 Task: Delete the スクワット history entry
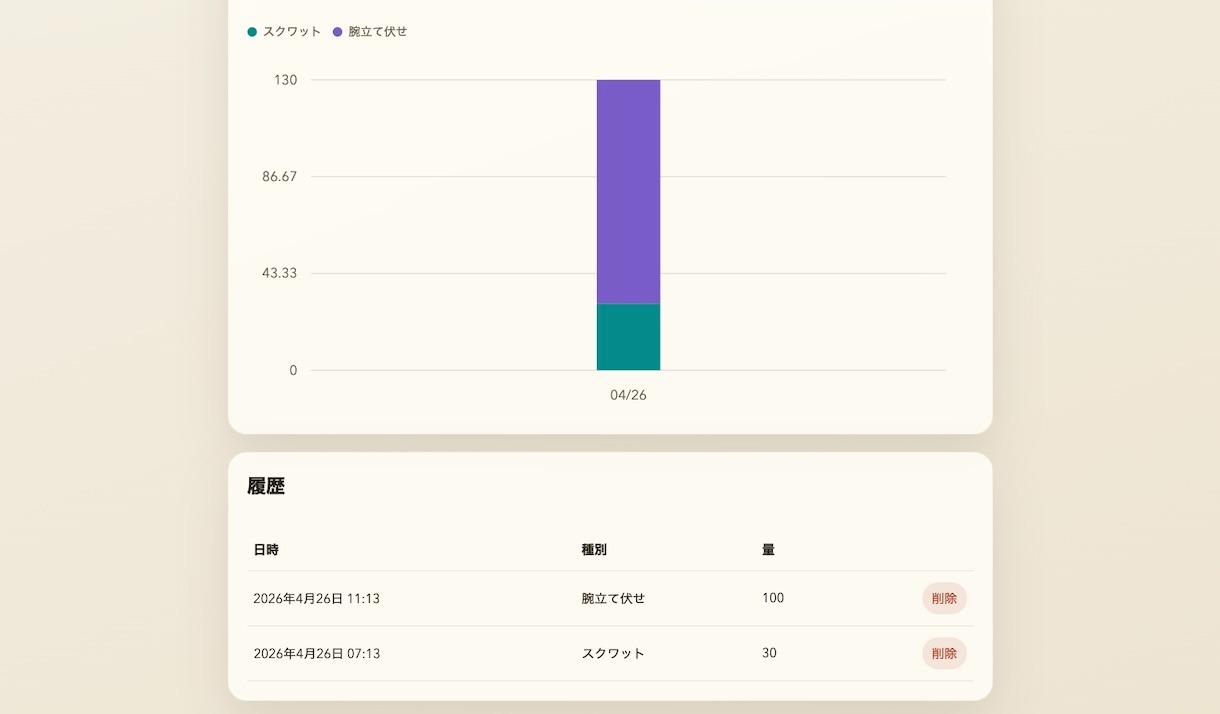tap(943, 654)
